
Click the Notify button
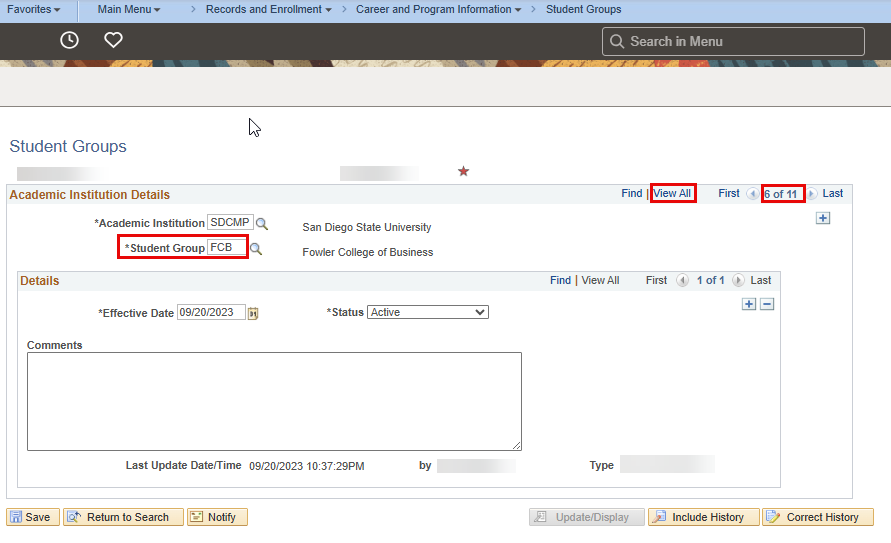pyautogui.click(x=218, y=517)
